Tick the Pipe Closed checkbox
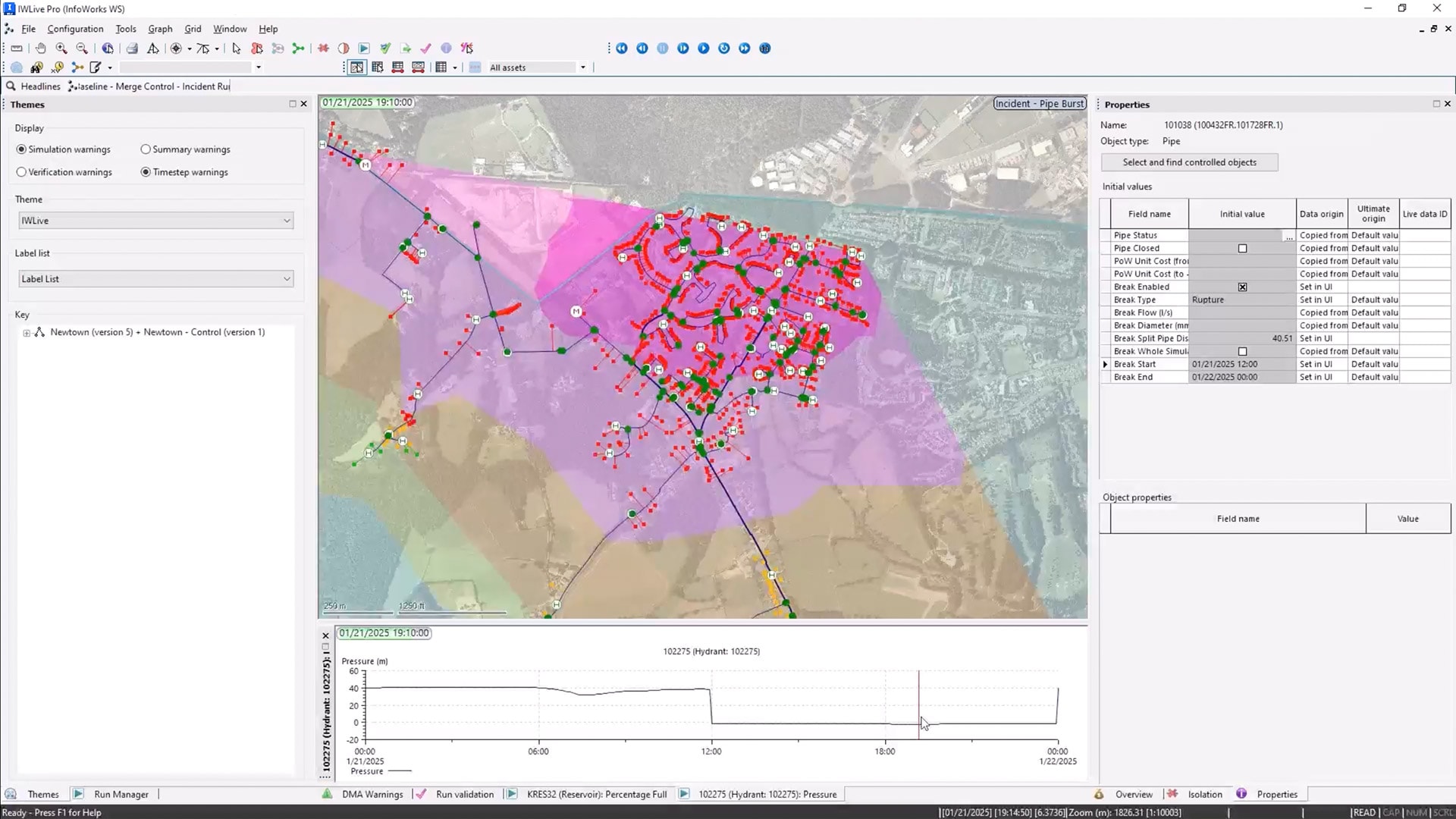 pyautogui.click(x=1242, y=248)
